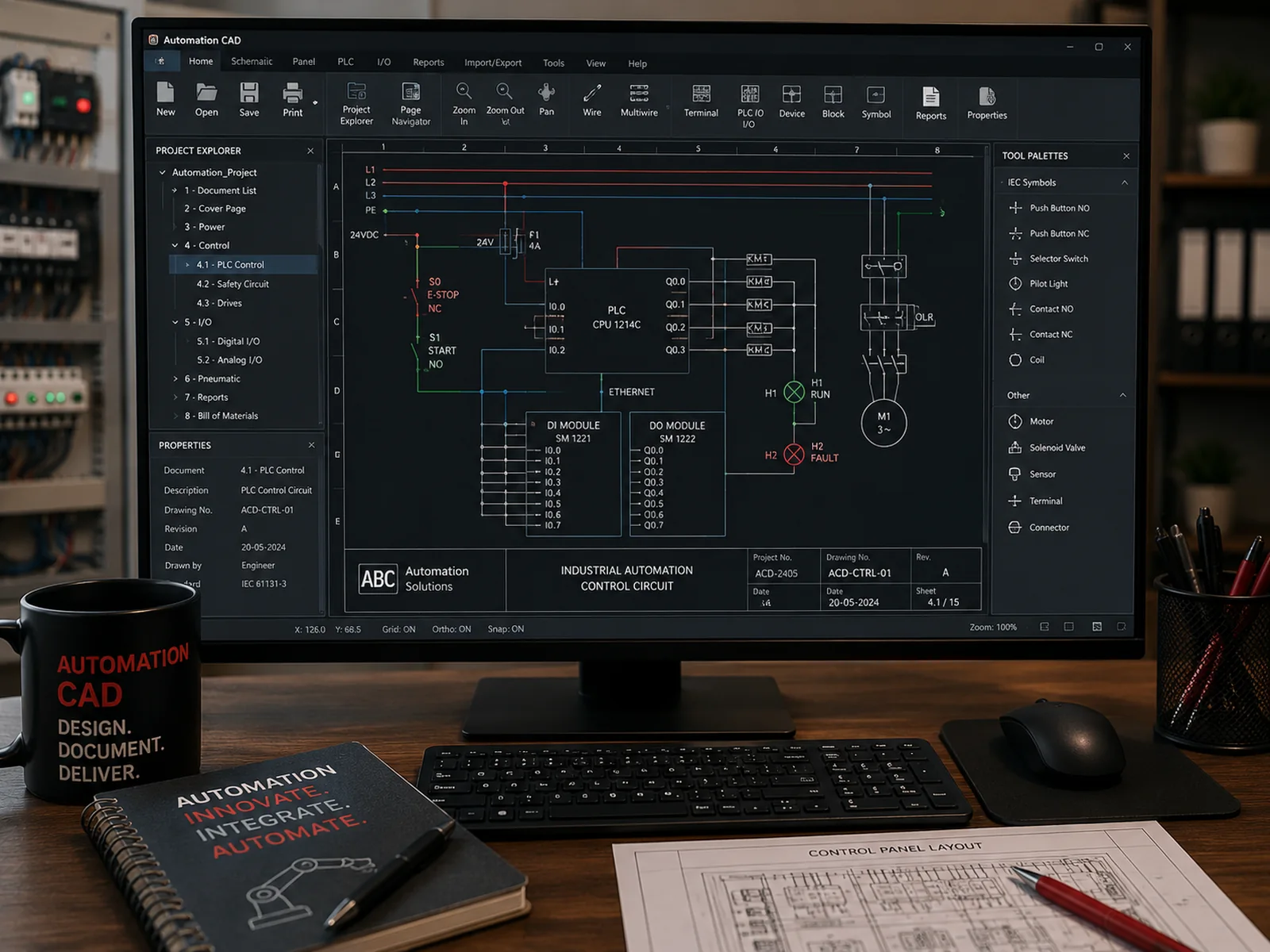Collapse the Automation_Project tree root
This screenshot has height=952, width=1270.
(163, 172)
